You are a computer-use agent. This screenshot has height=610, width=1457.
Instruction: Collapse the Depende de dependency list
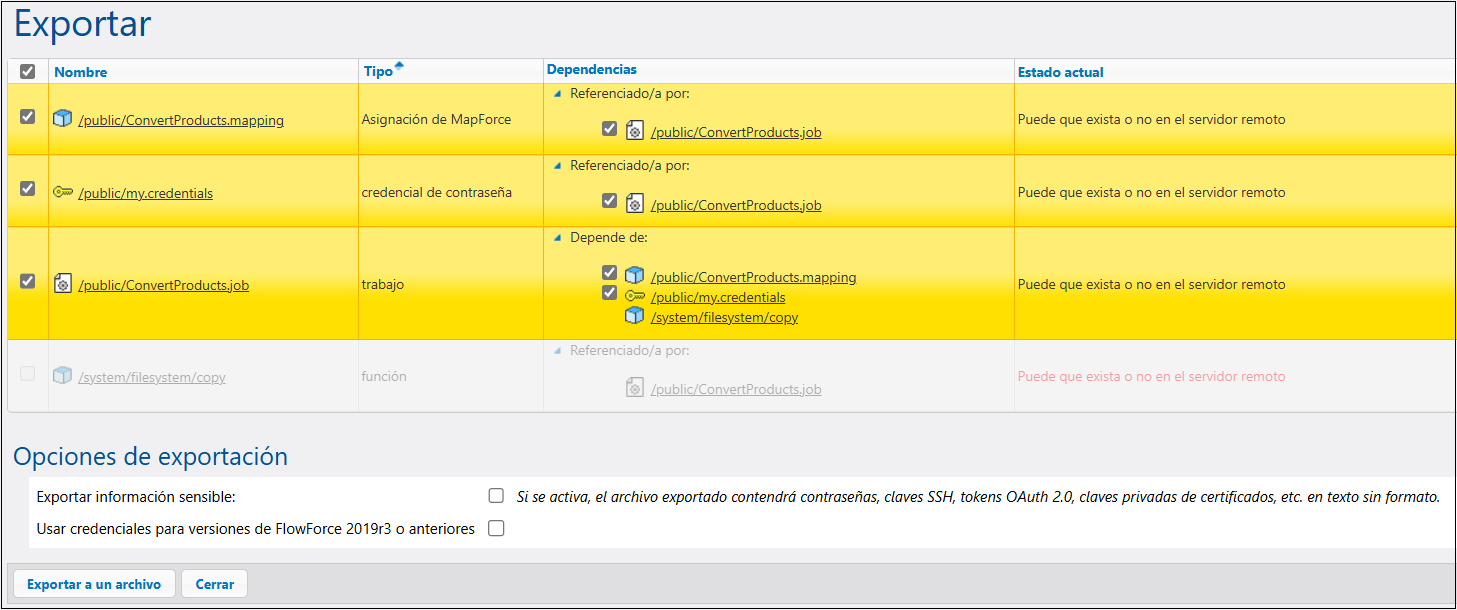[557, 239]
